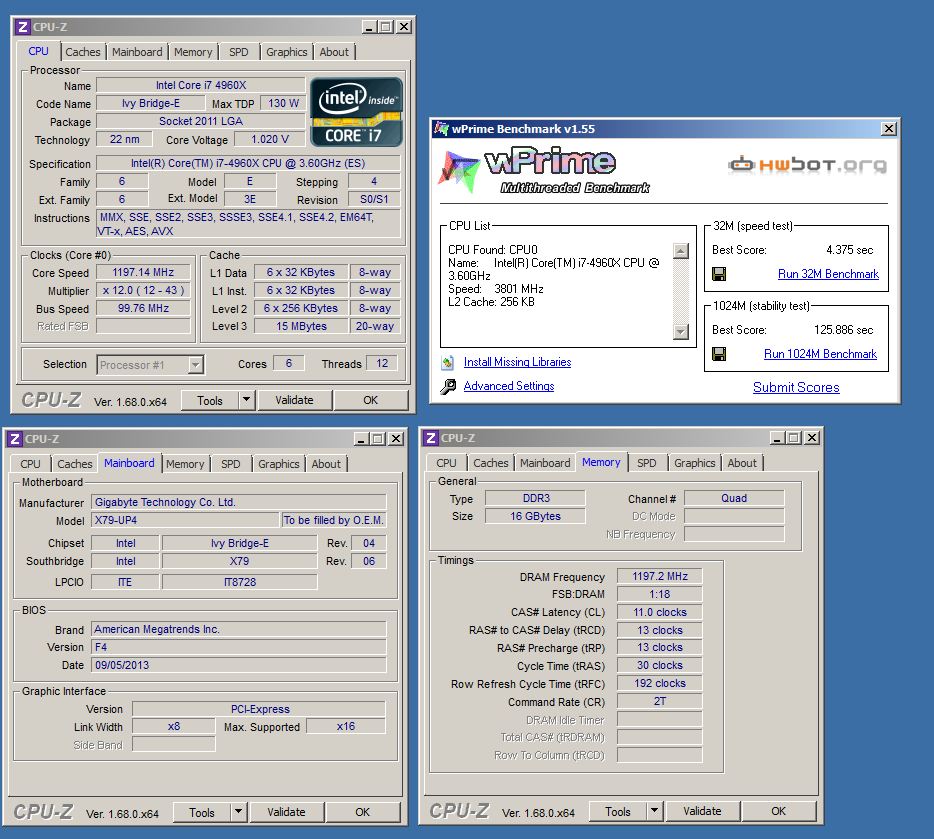Click the Install Missing Libraries icon
934x839 pixels.
click(447, 362)
